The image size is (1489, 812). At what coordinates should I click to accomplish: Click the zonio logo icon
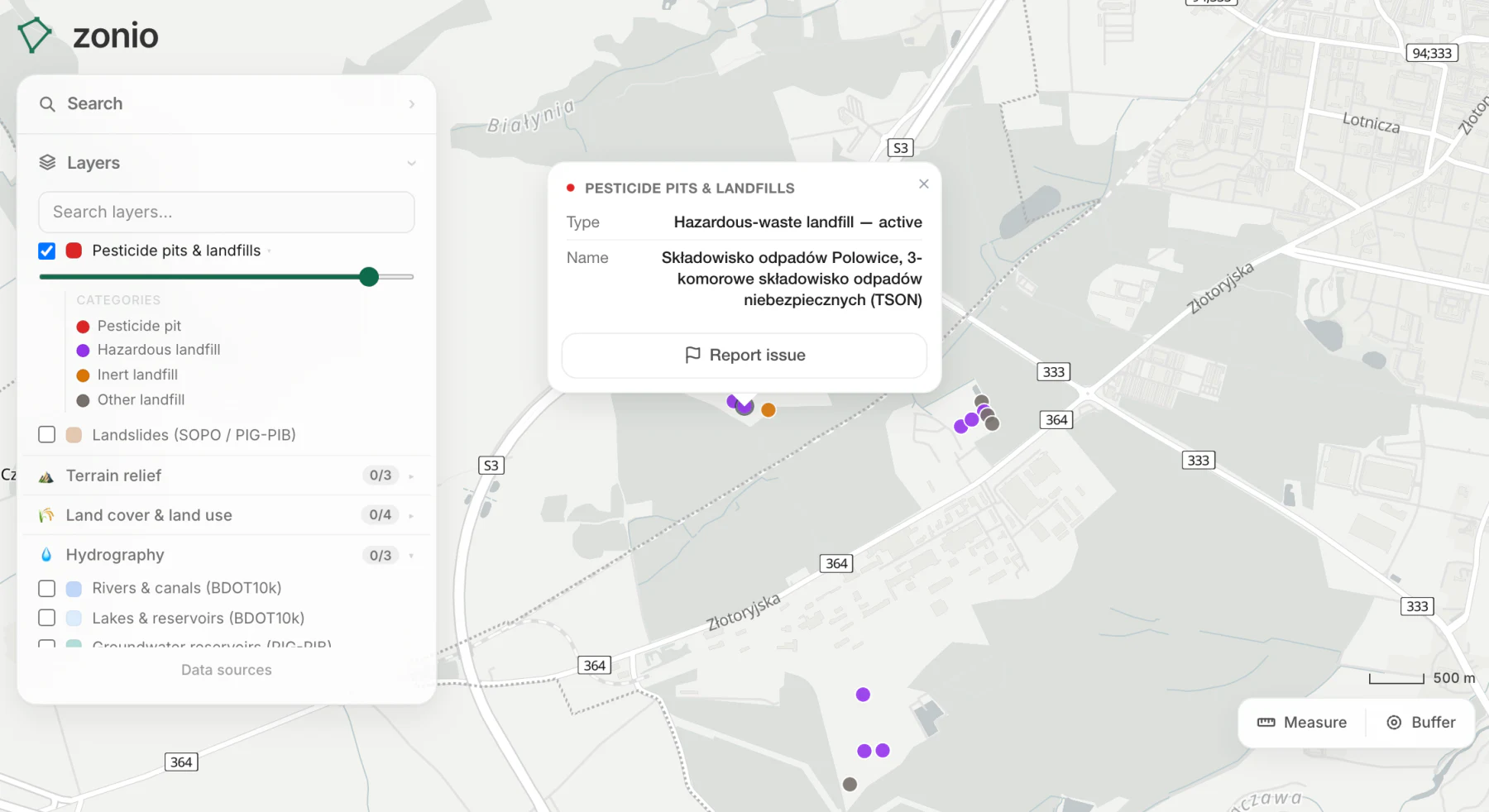[34, 35]
